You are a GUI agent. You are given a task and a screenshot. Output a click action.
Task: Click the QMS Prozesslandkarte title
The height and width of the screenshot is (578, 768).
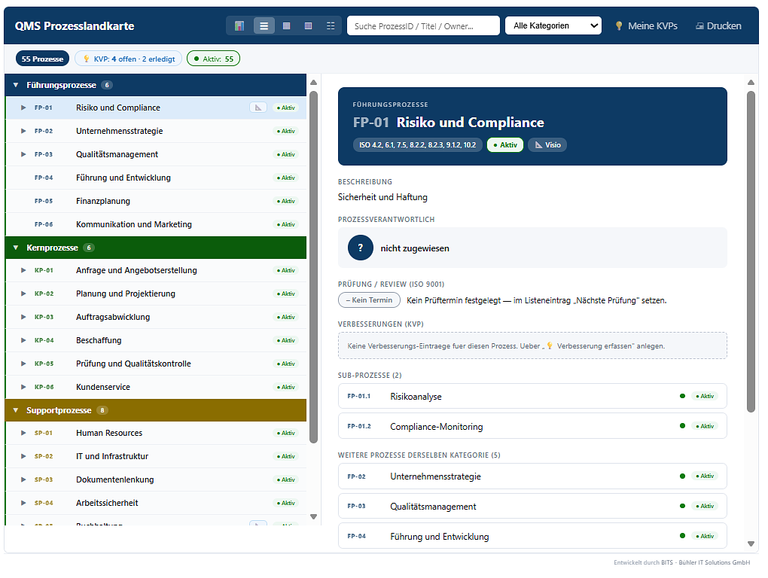click(74, 26)
